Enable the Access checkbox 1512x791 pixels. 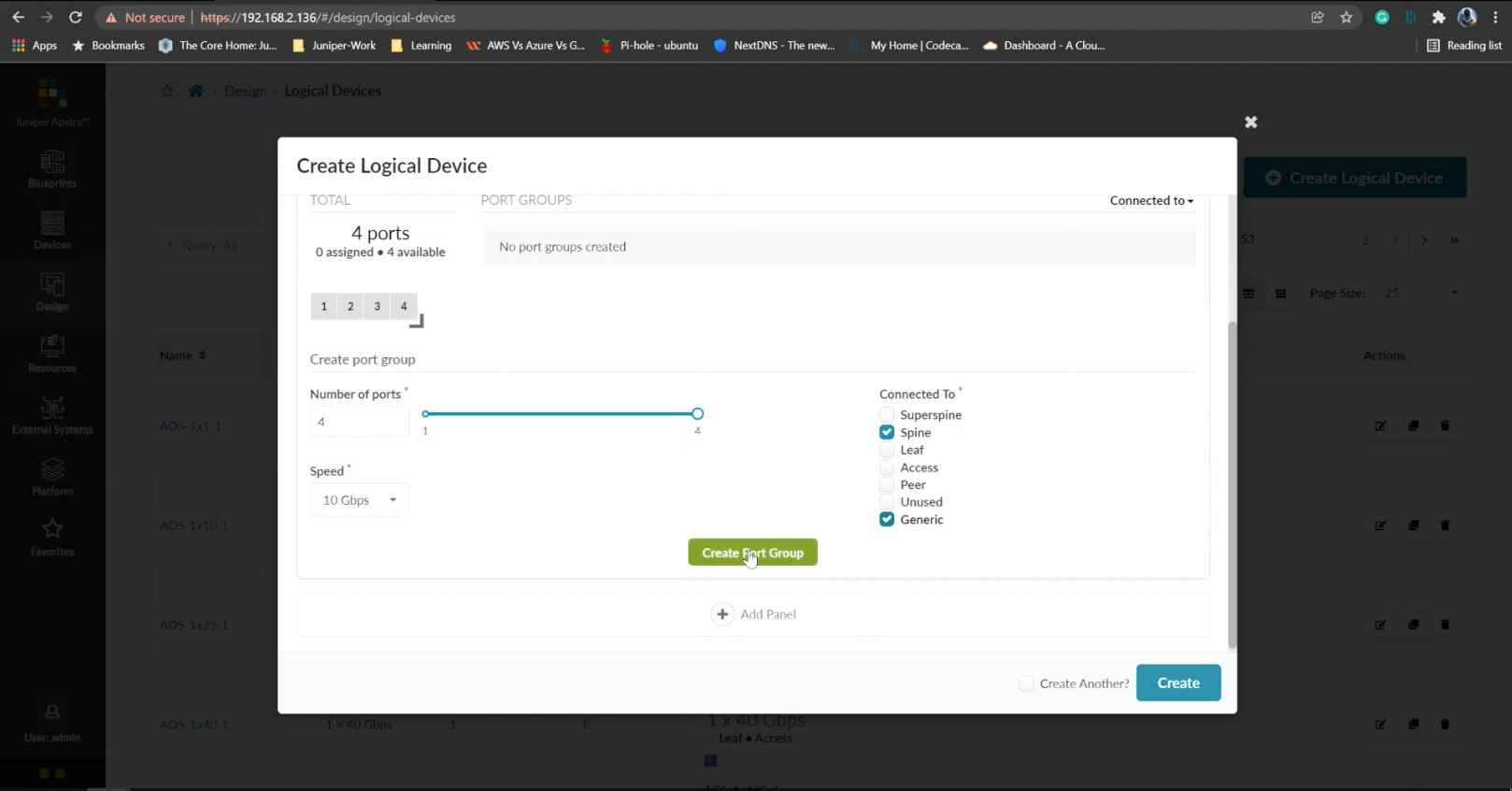(887, 467)
